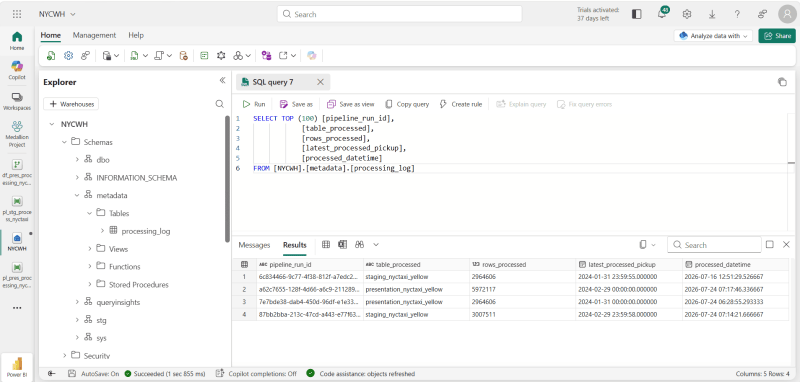
Task: Click the refresh icon in ribbon
Action: (51, 56)
